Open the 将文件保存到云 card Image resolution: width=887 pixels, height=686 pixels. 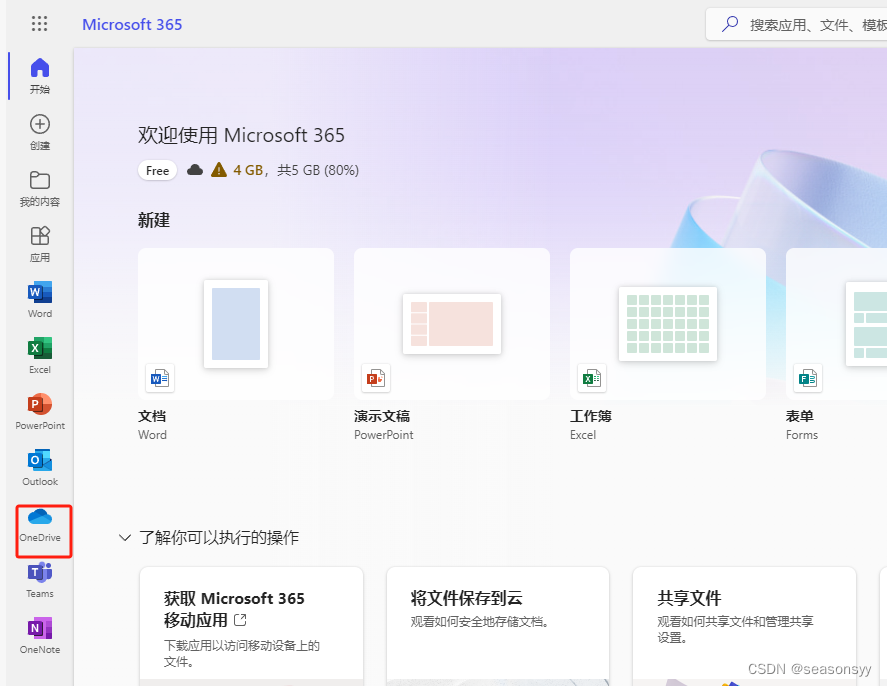[498, 627]
